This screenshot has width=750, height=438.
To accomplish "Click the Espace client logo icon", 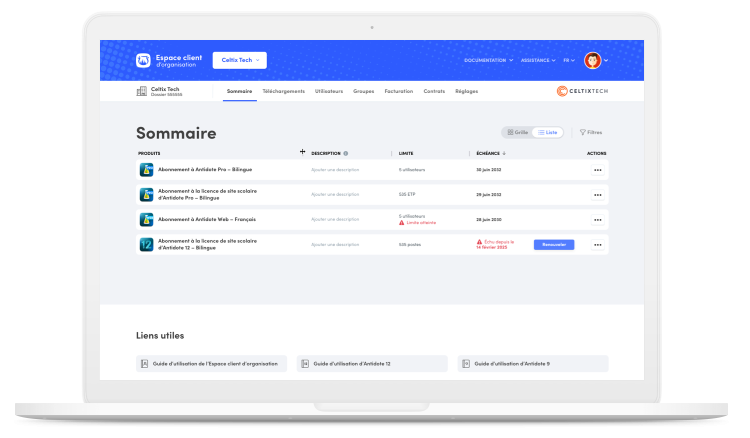I will [142, 60].
